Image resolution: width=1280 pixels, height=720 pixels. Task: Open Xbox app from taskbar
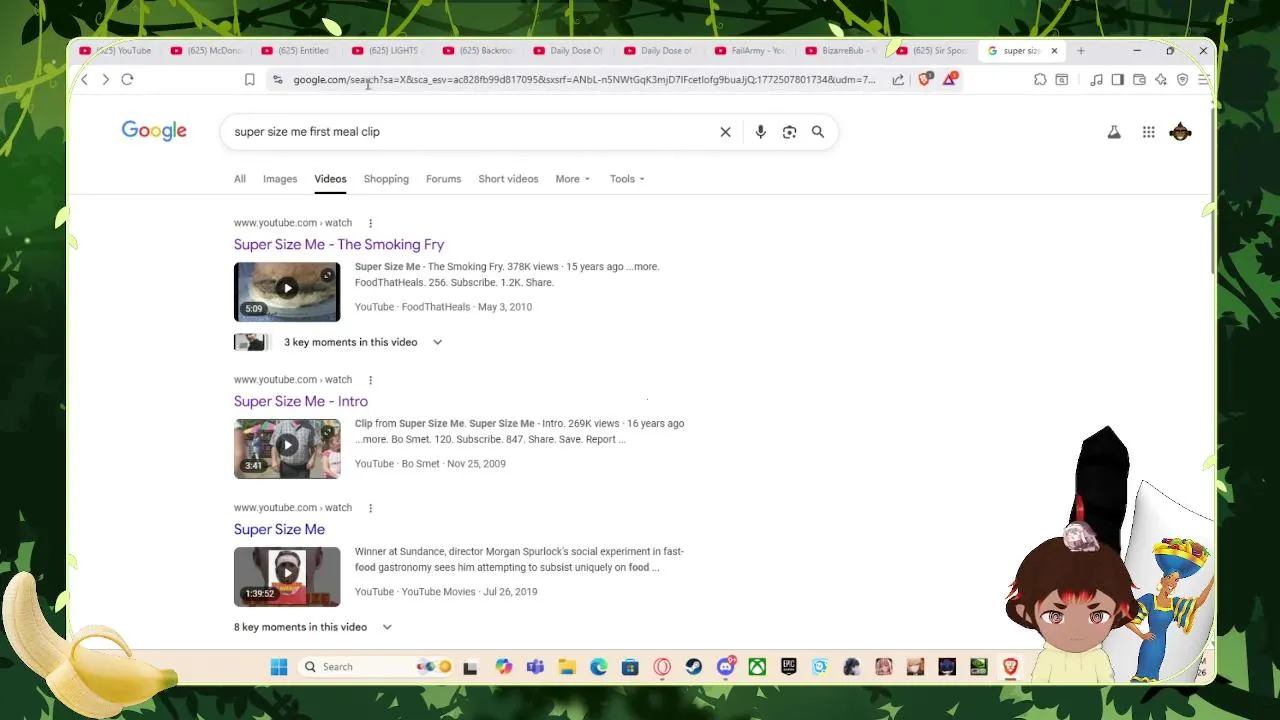point(757,667)
